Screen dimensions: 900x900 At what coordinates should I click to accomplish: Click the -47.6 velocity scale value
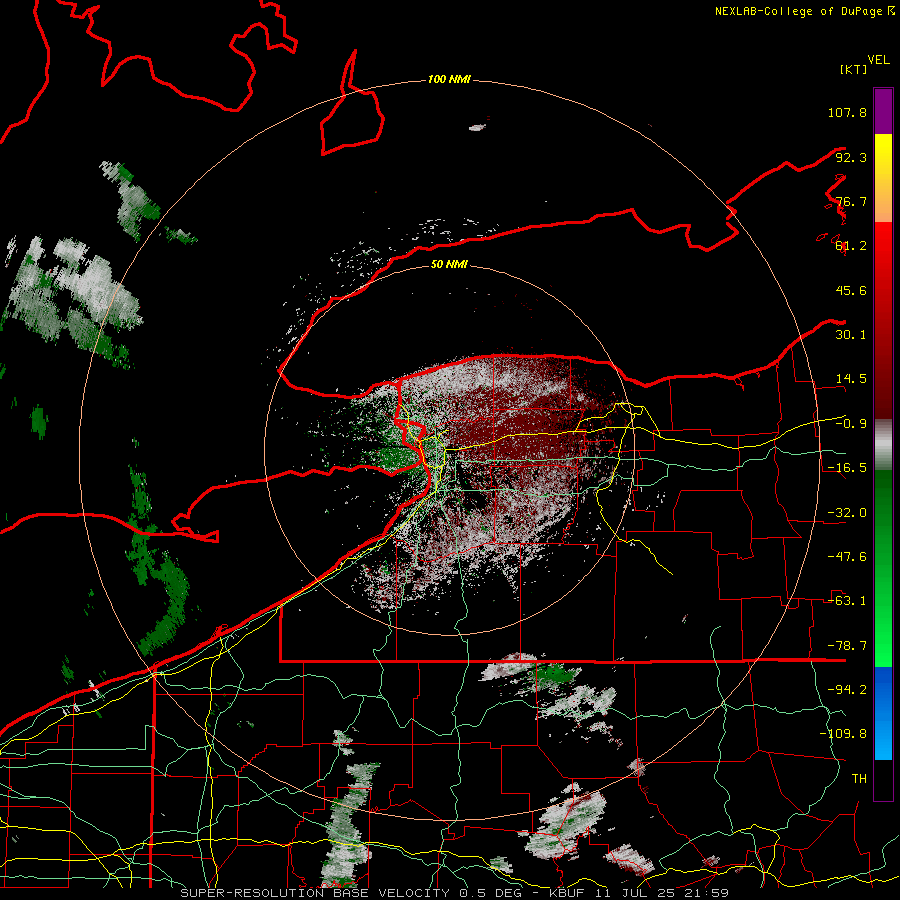pyautogui.click(x=847, y=557)
